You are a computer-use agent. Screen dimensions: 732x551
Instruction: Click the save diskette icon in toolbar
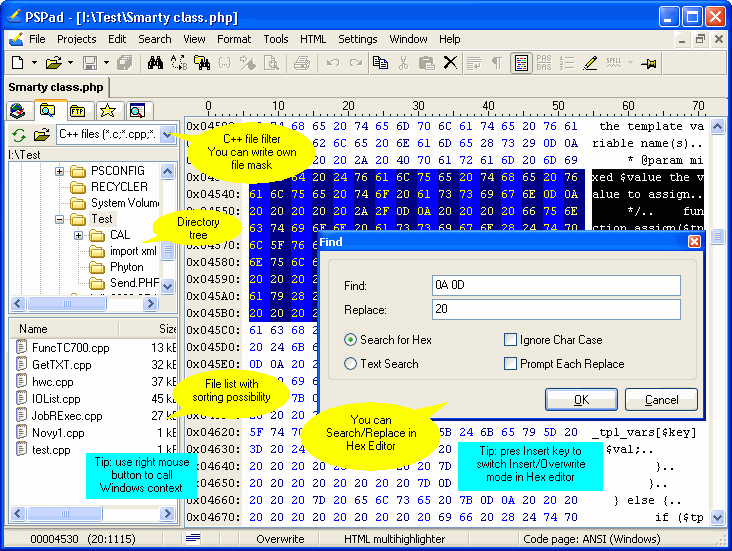(x=90, y=63)
